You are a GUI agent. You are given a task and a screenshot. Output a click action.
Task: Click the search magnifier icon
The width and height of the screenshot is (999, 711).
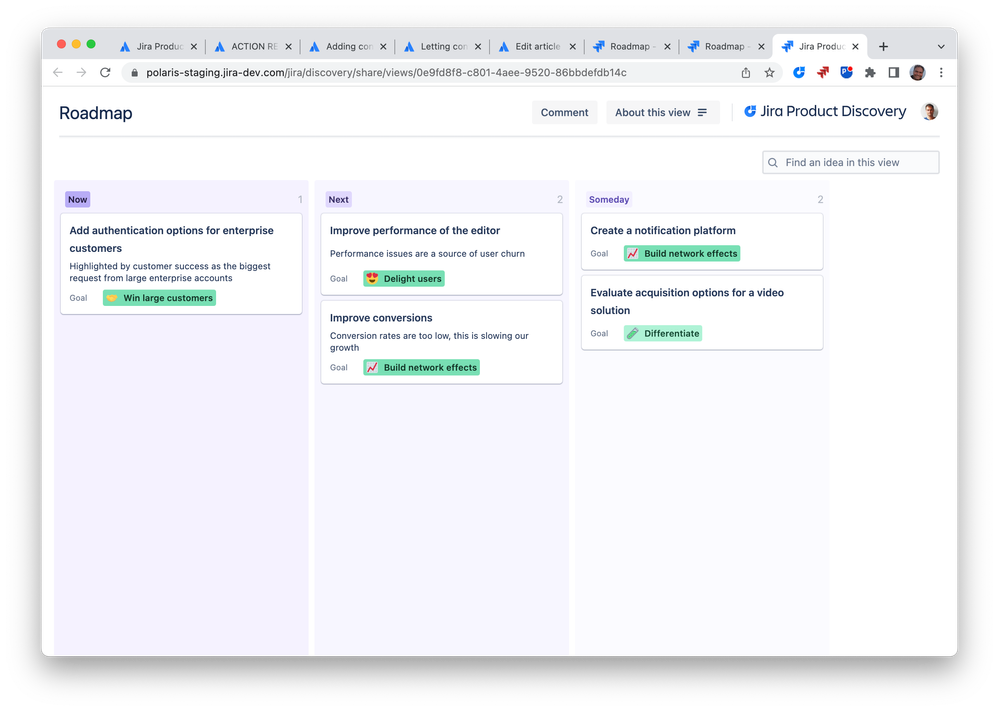pos(773,162)
